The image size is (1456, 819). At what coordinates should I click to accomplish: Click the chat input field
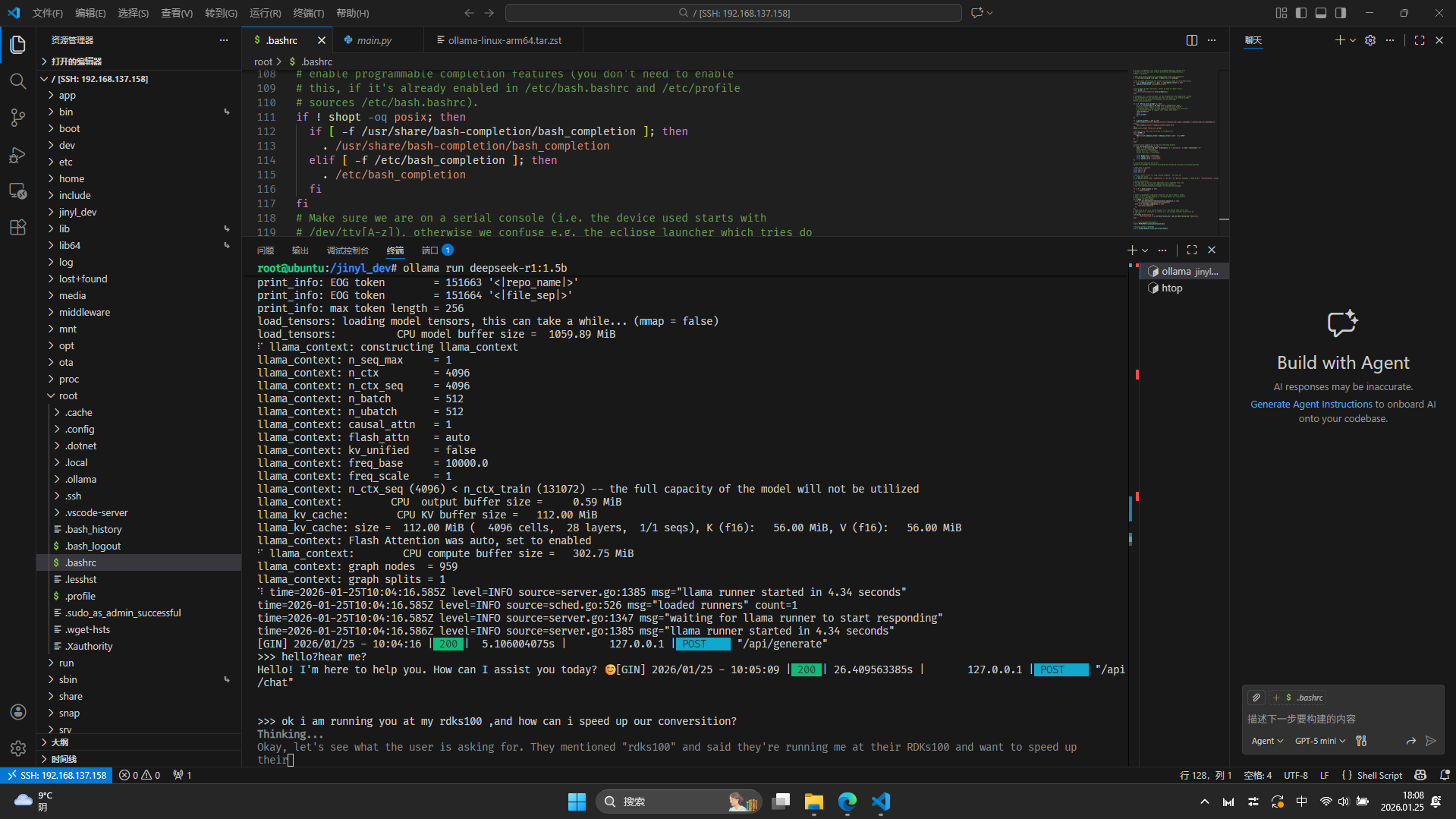click(1343, 719)
